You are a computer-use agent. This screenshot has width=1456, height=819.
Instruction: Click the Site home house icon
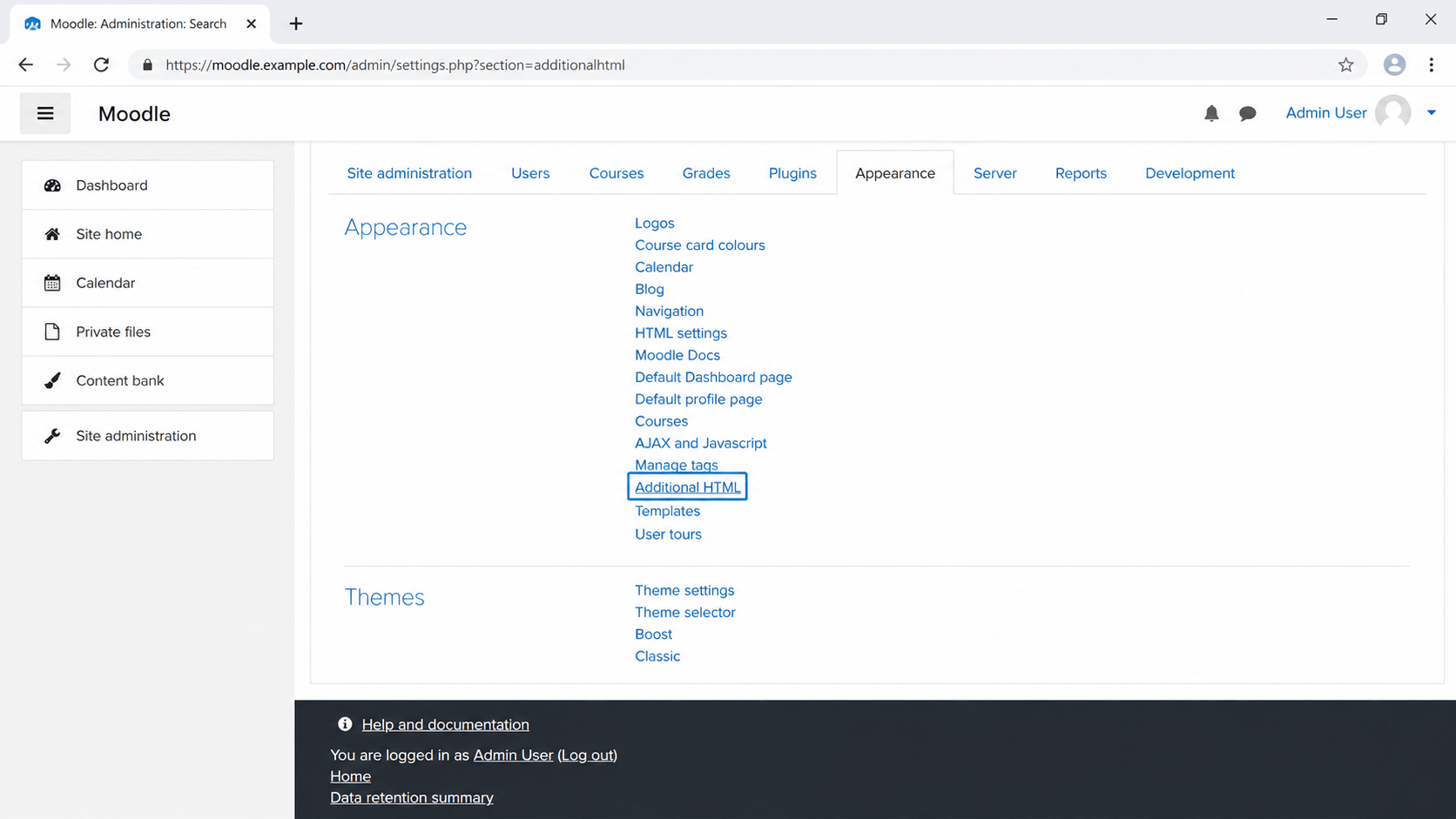pos(52,234)
